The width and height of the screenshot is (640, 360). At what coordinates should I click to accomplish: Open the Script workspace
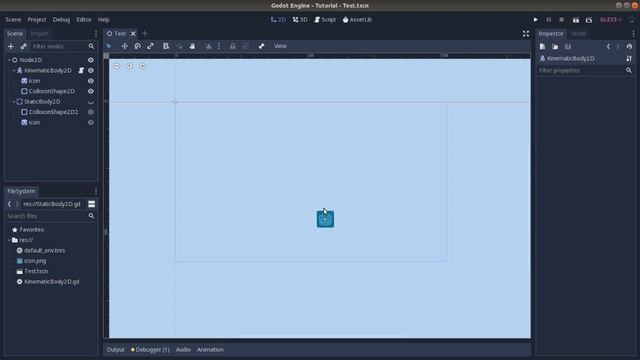(325, 20)
